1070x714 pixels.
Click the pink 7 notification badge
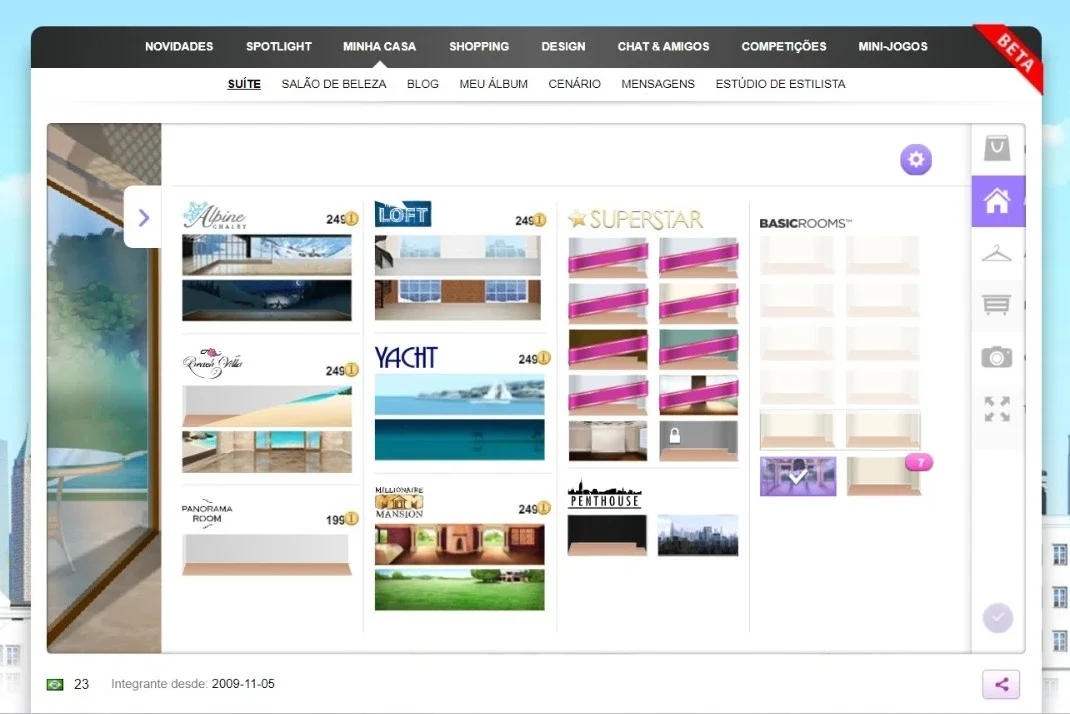(x=919, y=463)
